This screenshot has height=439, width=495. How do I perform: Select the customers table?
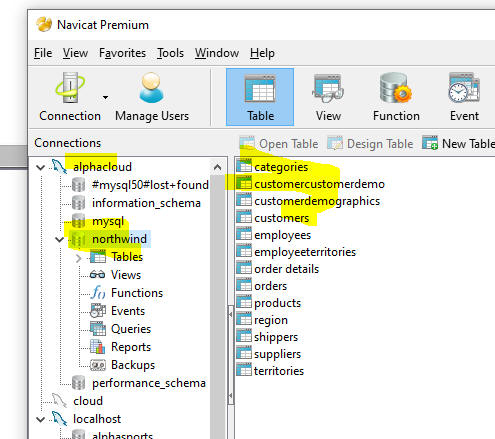coord(281,218)
